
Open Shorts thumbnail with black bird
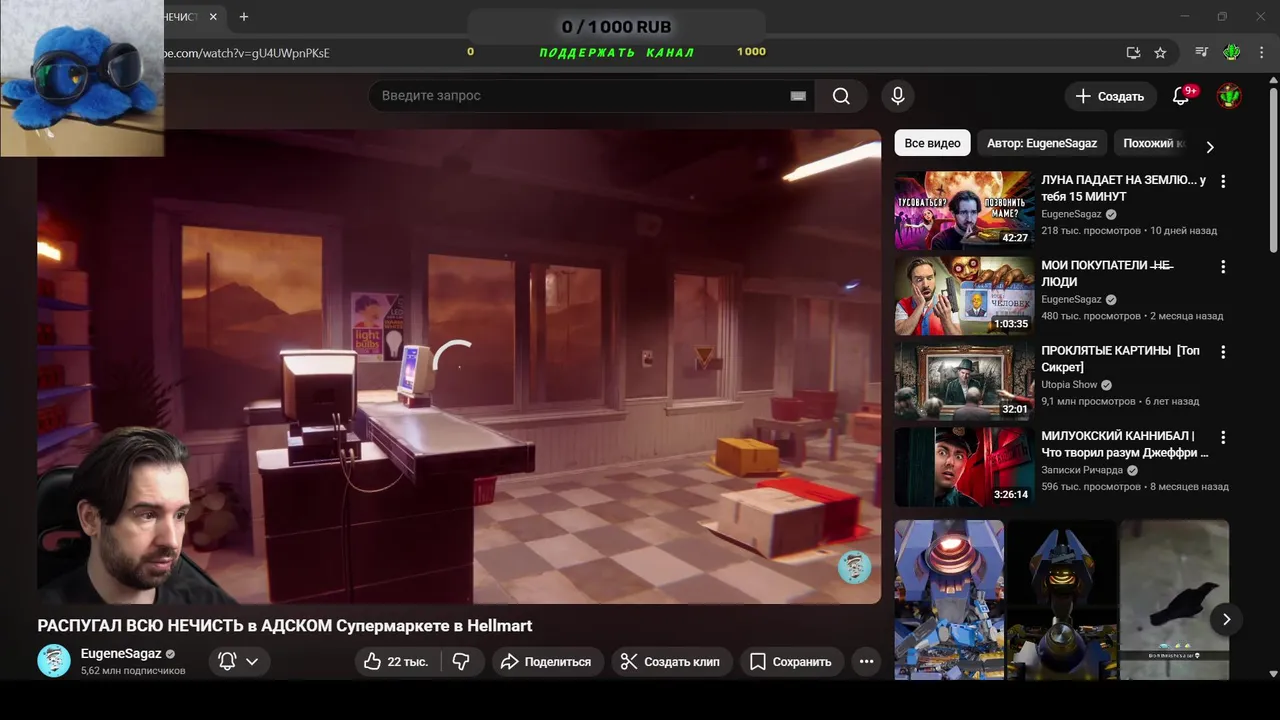coord(1174,600)
